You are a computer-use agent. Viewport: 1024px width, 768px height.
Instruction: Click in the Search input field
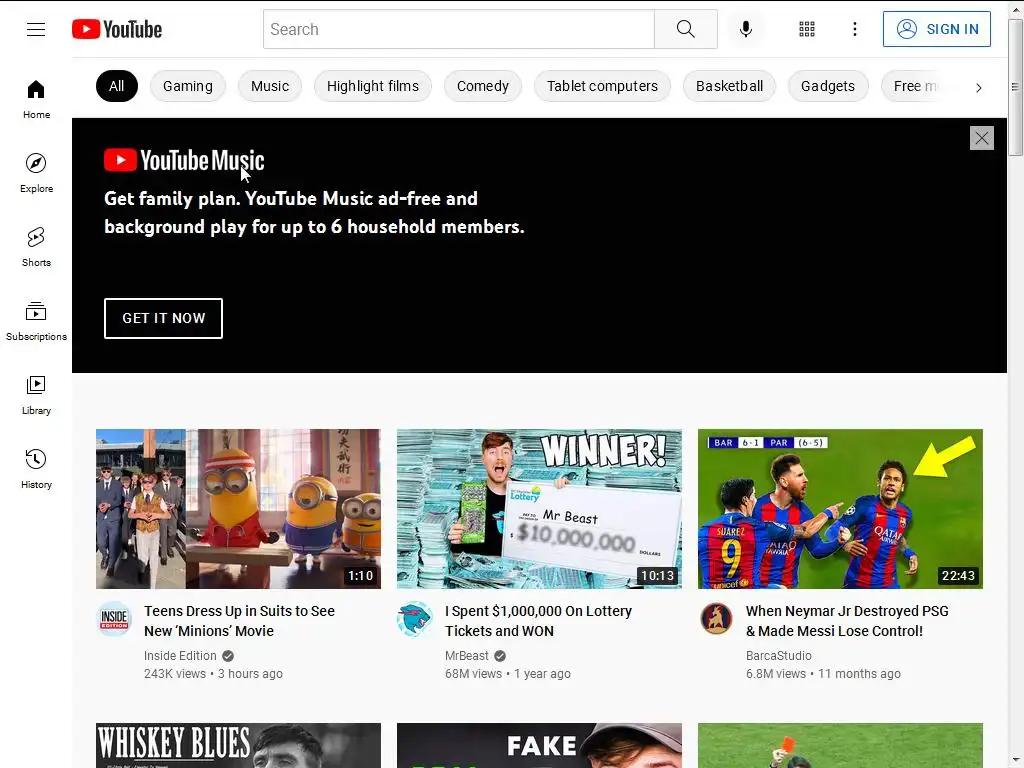pos(459,29)
